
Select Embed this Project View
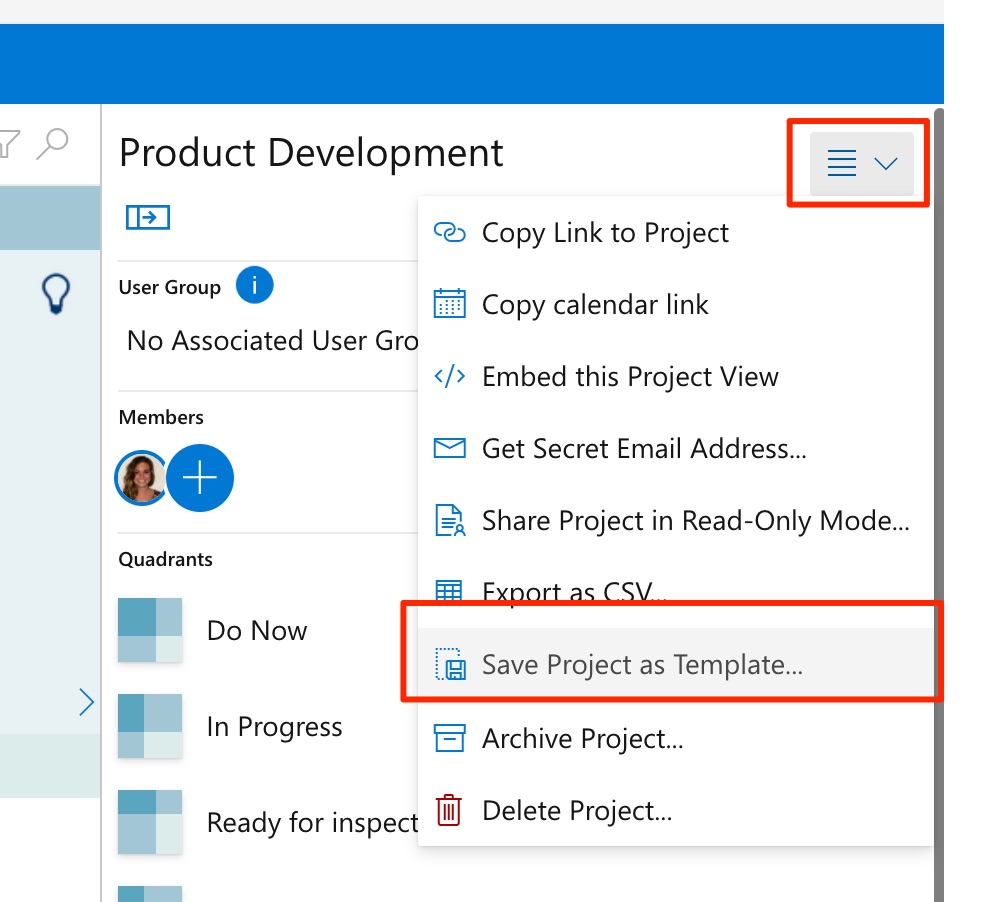629,377
